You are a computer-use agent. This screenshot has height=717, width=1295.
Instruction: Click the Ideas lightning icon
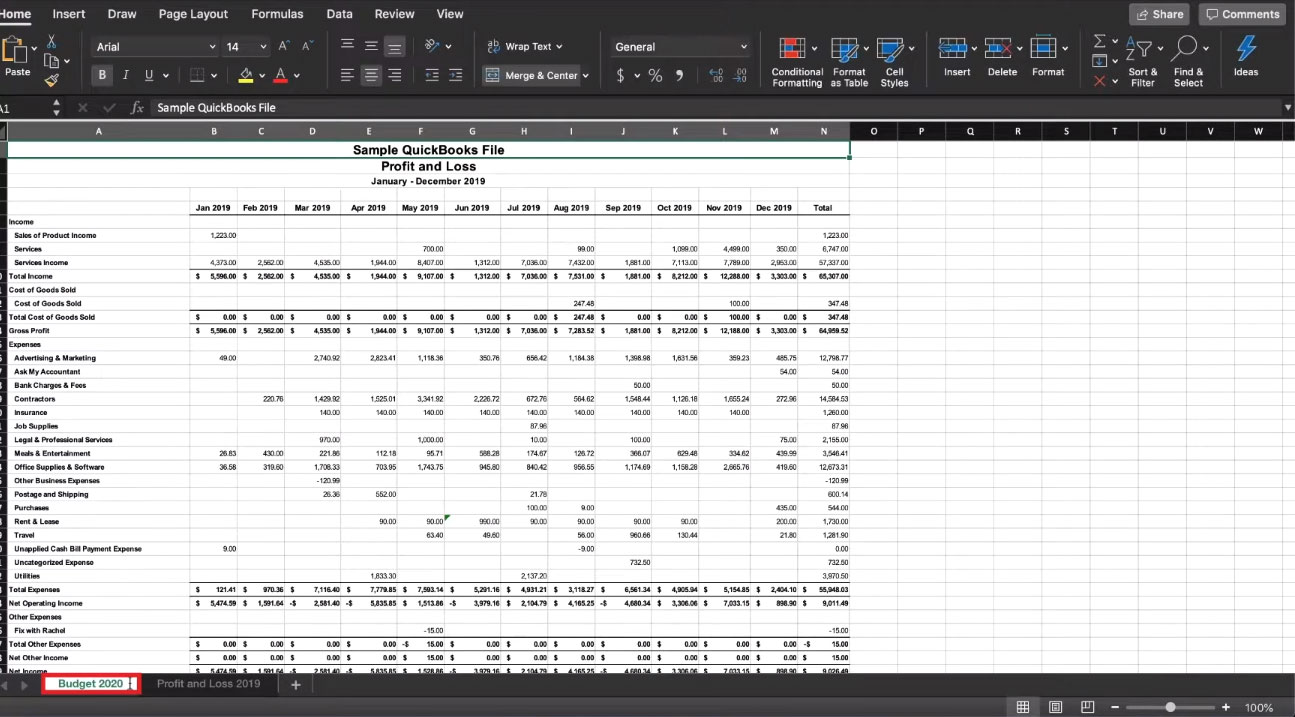click(1246, 48)
